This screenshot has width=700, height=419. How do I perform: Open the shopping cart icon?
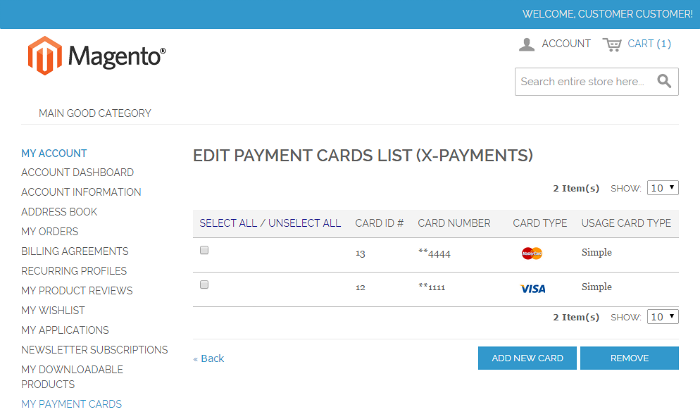[612, 44]
